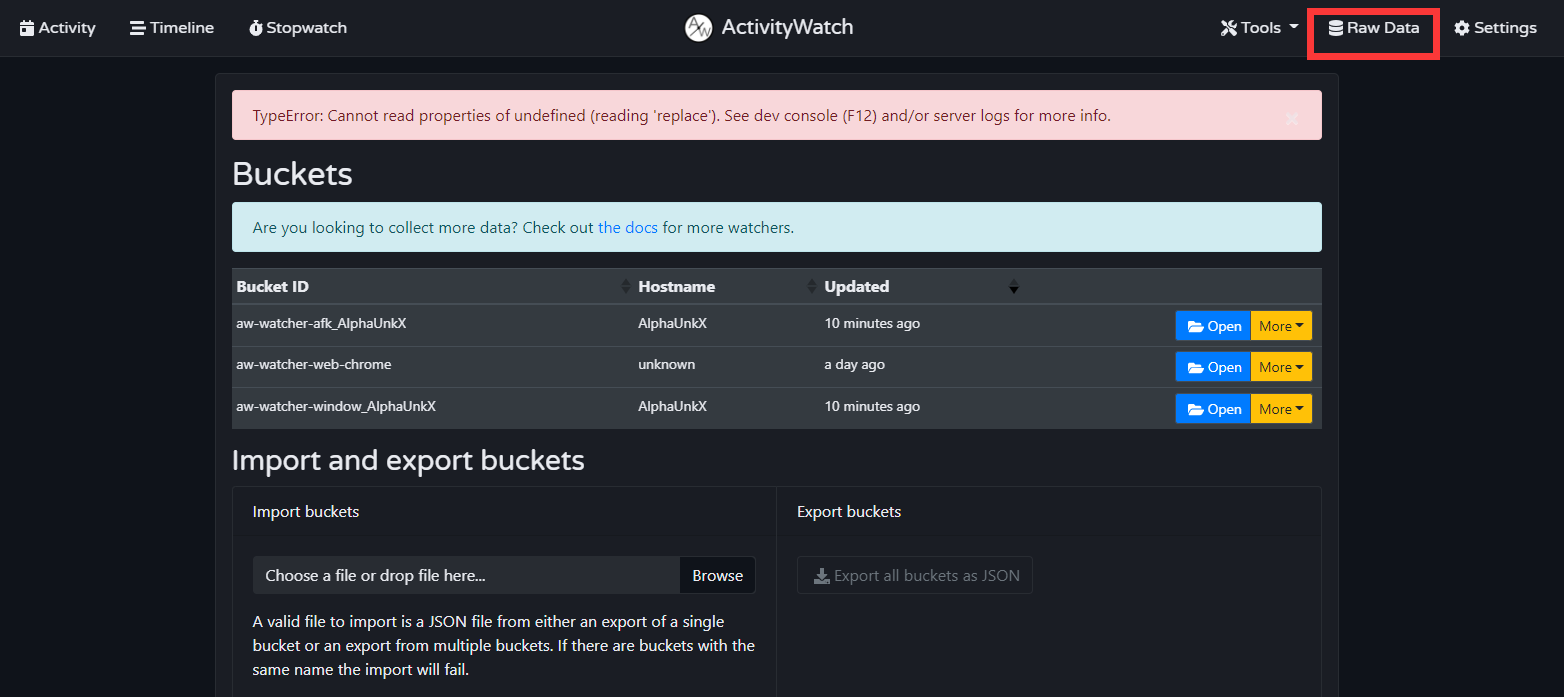This screenshot has height=697, width=1564.
Task: Click the import file chooser field
Action: click(x=466, y=576)
